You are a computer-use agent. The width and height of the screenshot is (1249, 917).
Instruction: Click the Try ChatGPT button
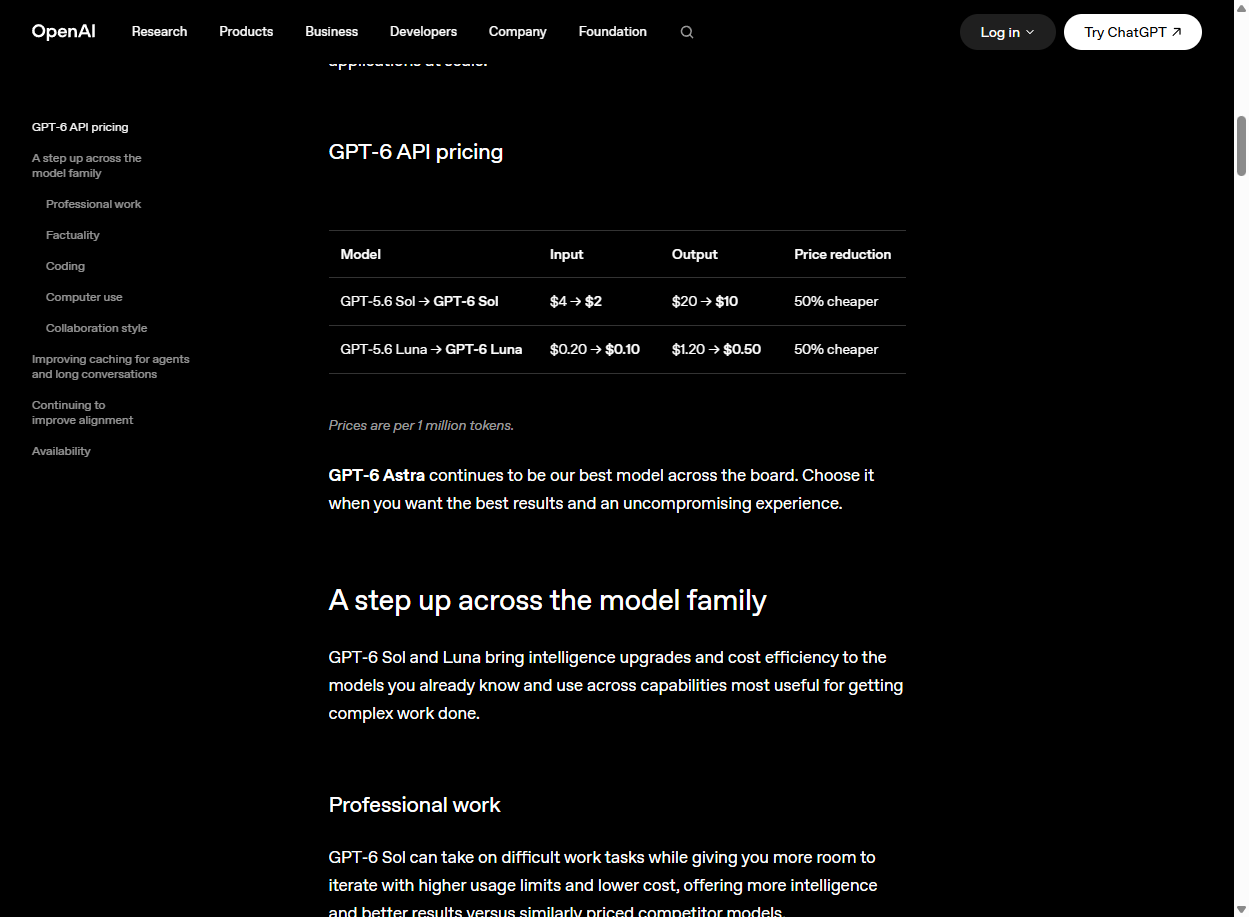click(x=1133, y=32)
